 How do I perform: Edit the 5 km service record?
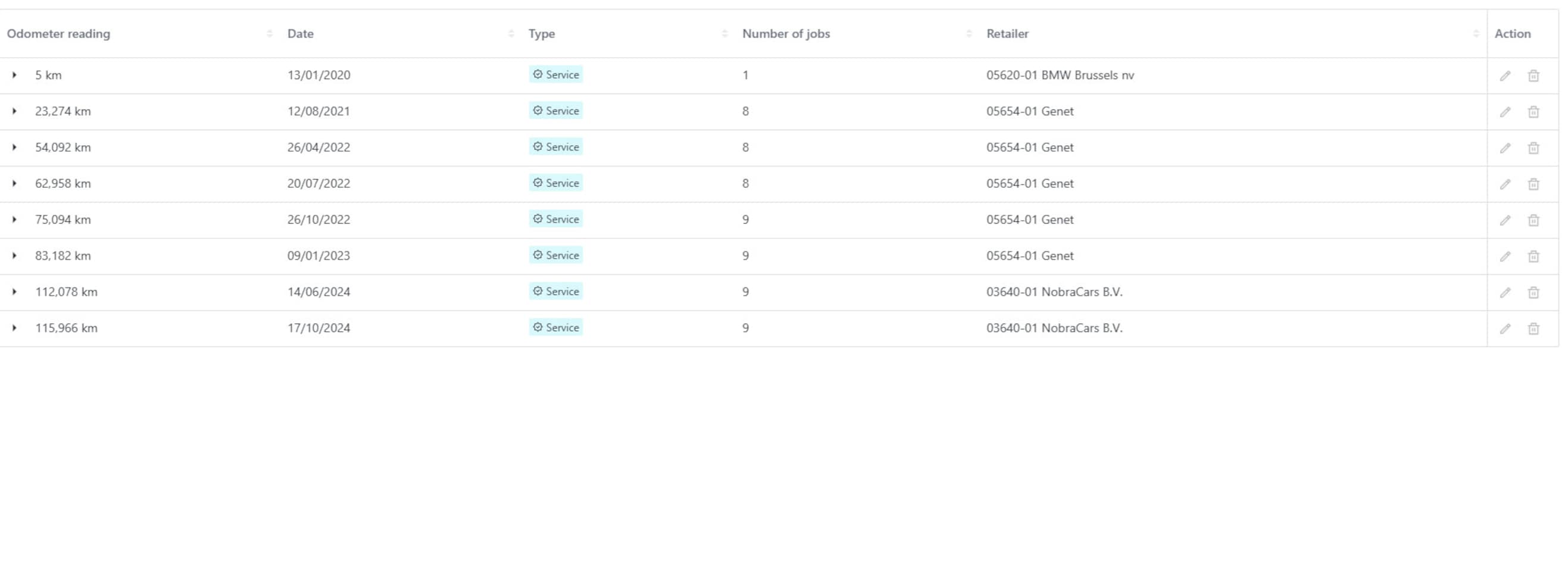1505,76
